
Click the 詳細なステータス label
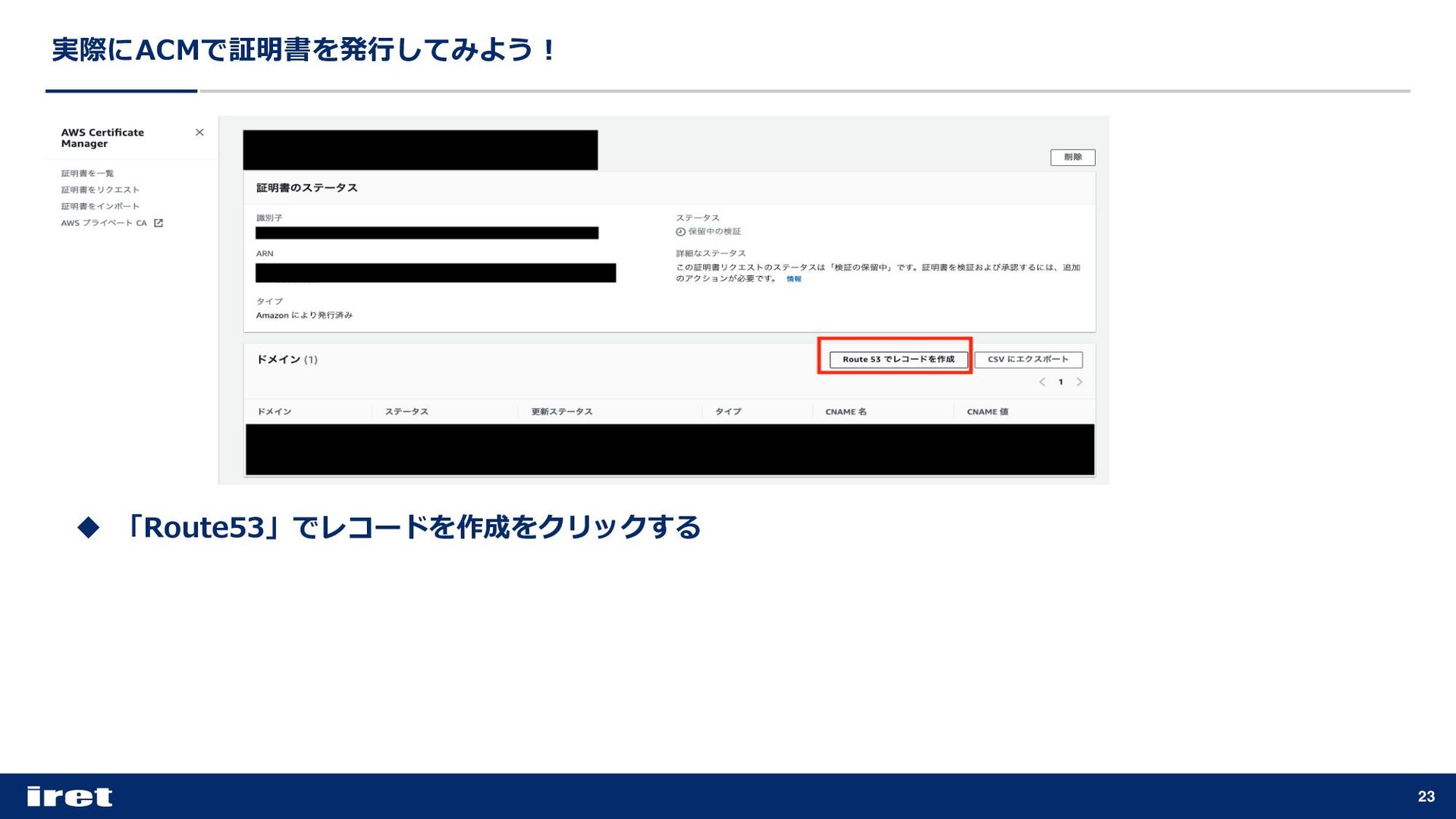coord(711,253)
